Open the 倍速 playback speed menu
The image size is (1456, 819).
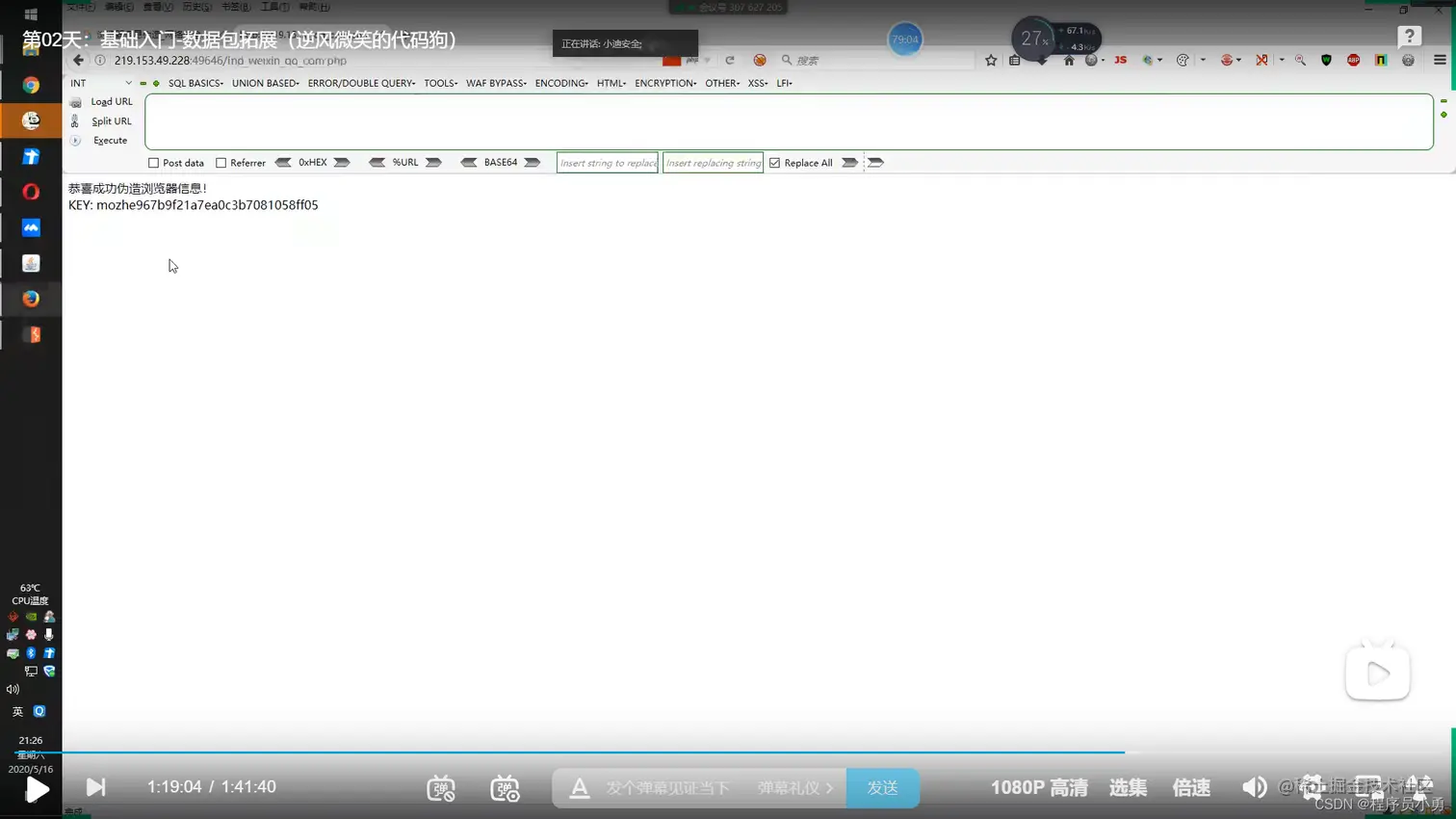pyautogui.click(x=1191, y=788)
